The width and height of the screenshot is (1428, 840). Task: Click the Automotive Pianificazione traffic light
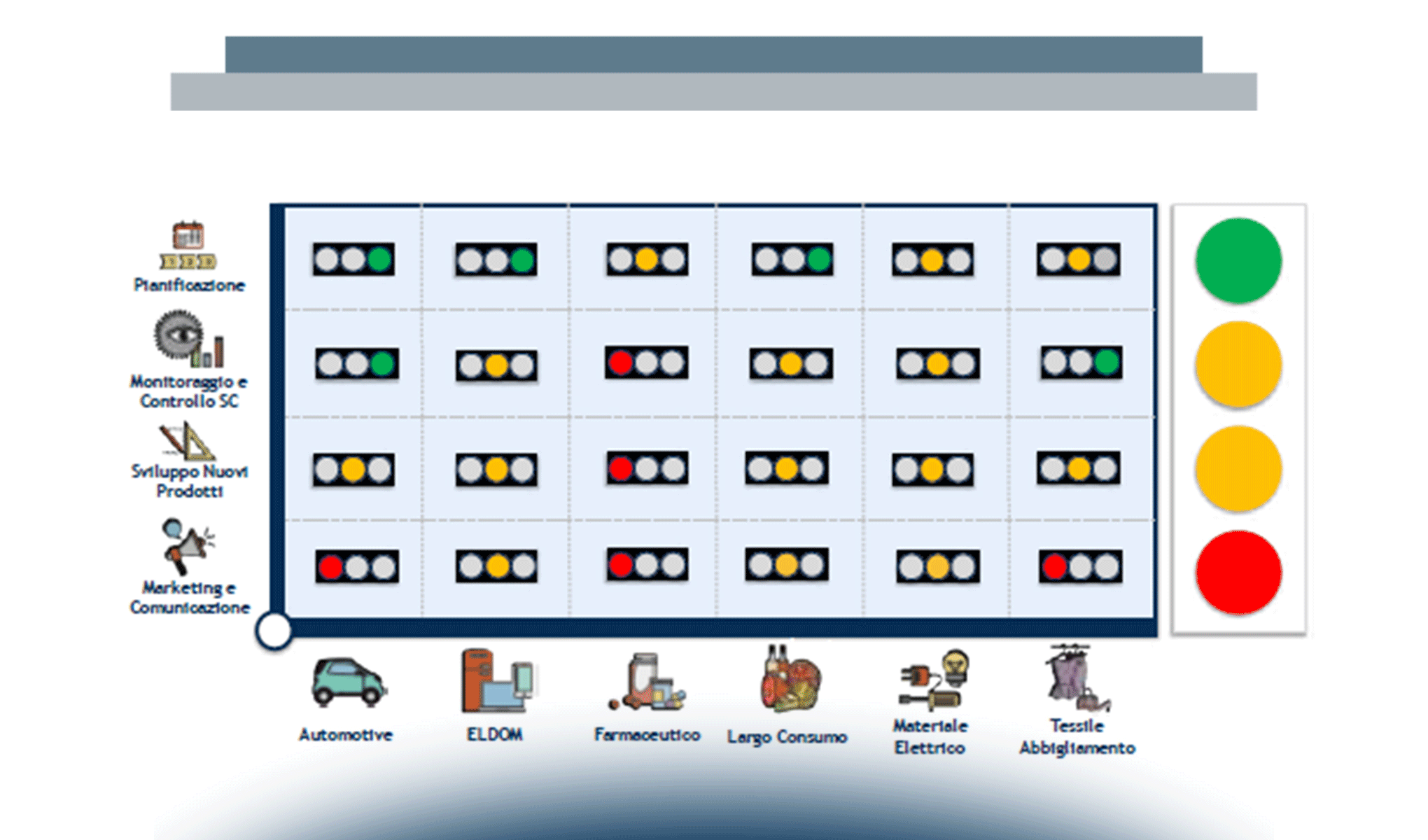coord(353,260)
